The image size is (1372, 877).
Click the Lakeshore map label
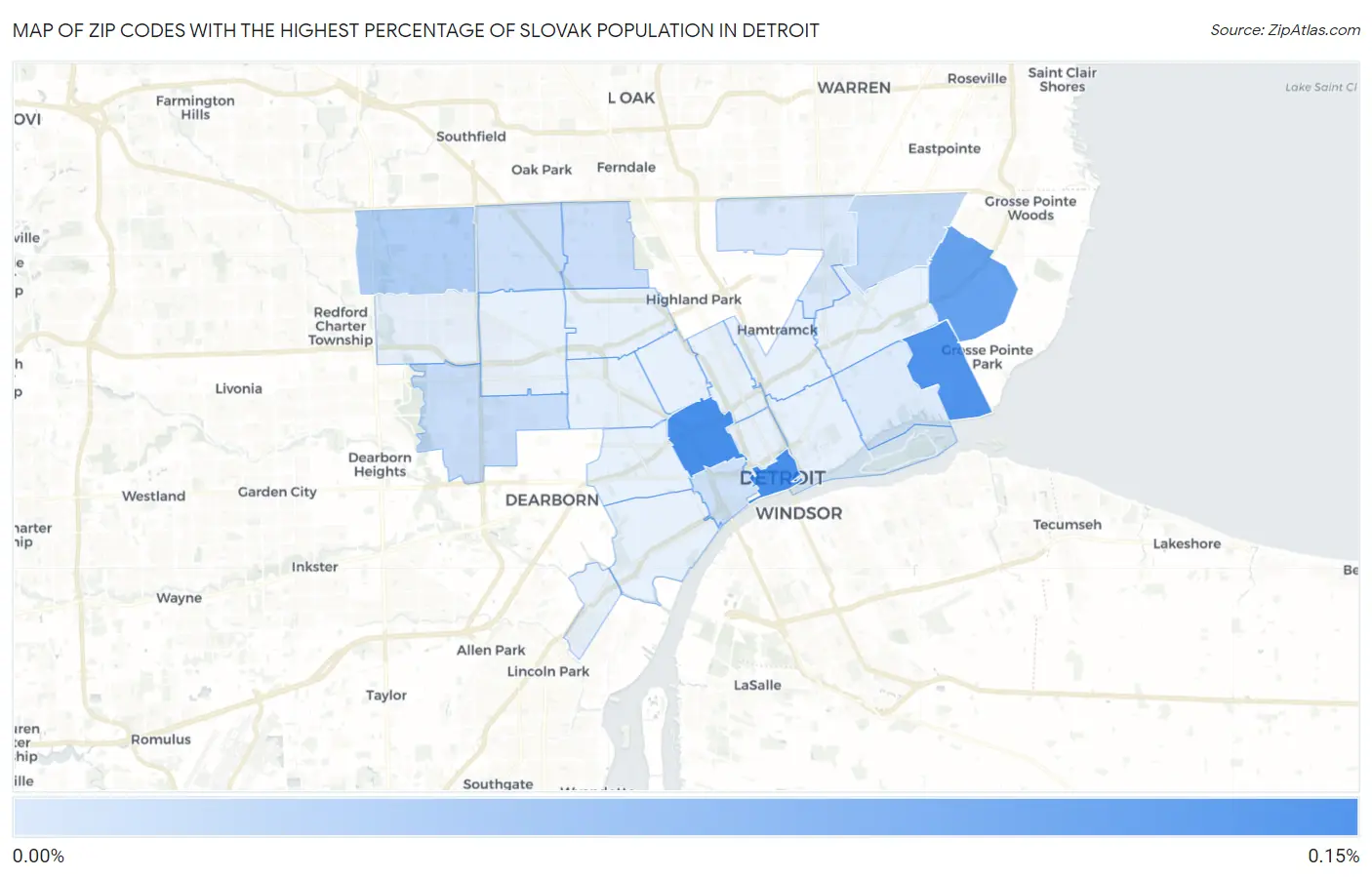pos(1187,544)
